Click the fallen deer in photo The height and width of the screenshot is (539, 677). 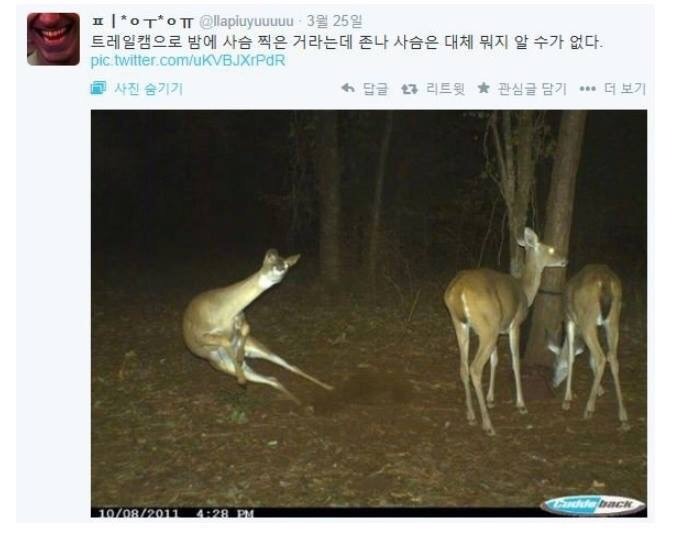(x=250, y=324)
